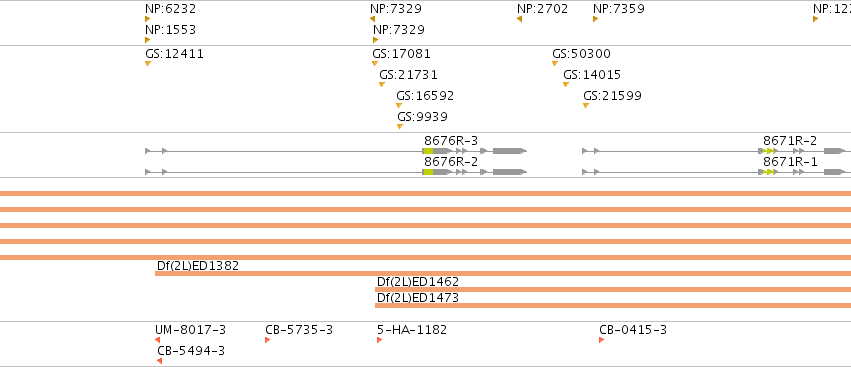Click the NP:2702 insertion arrow
Screen dimensions: 851x367
(x=519, y=20)
